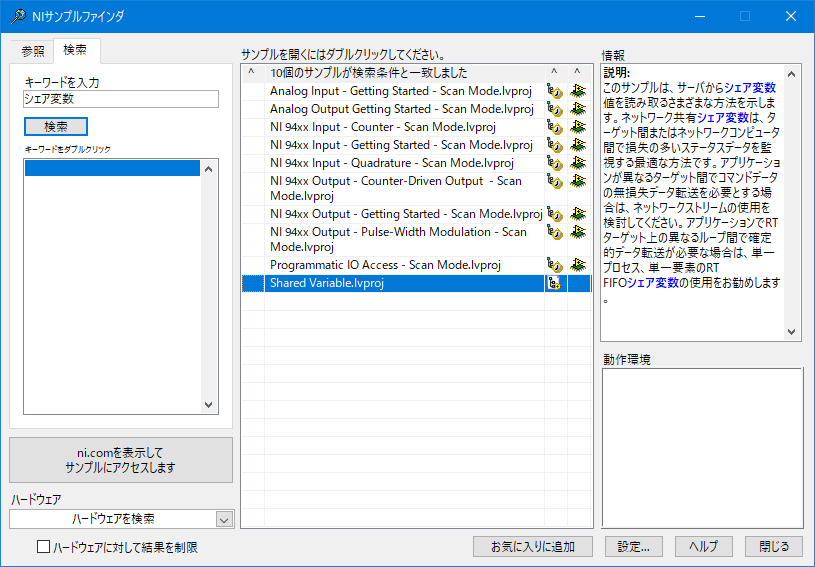Image resolution: width=815 pixels, height=567 pixels.
Task: Click project icon for NI 94xx Input Getting Started row
Action: 555,146
